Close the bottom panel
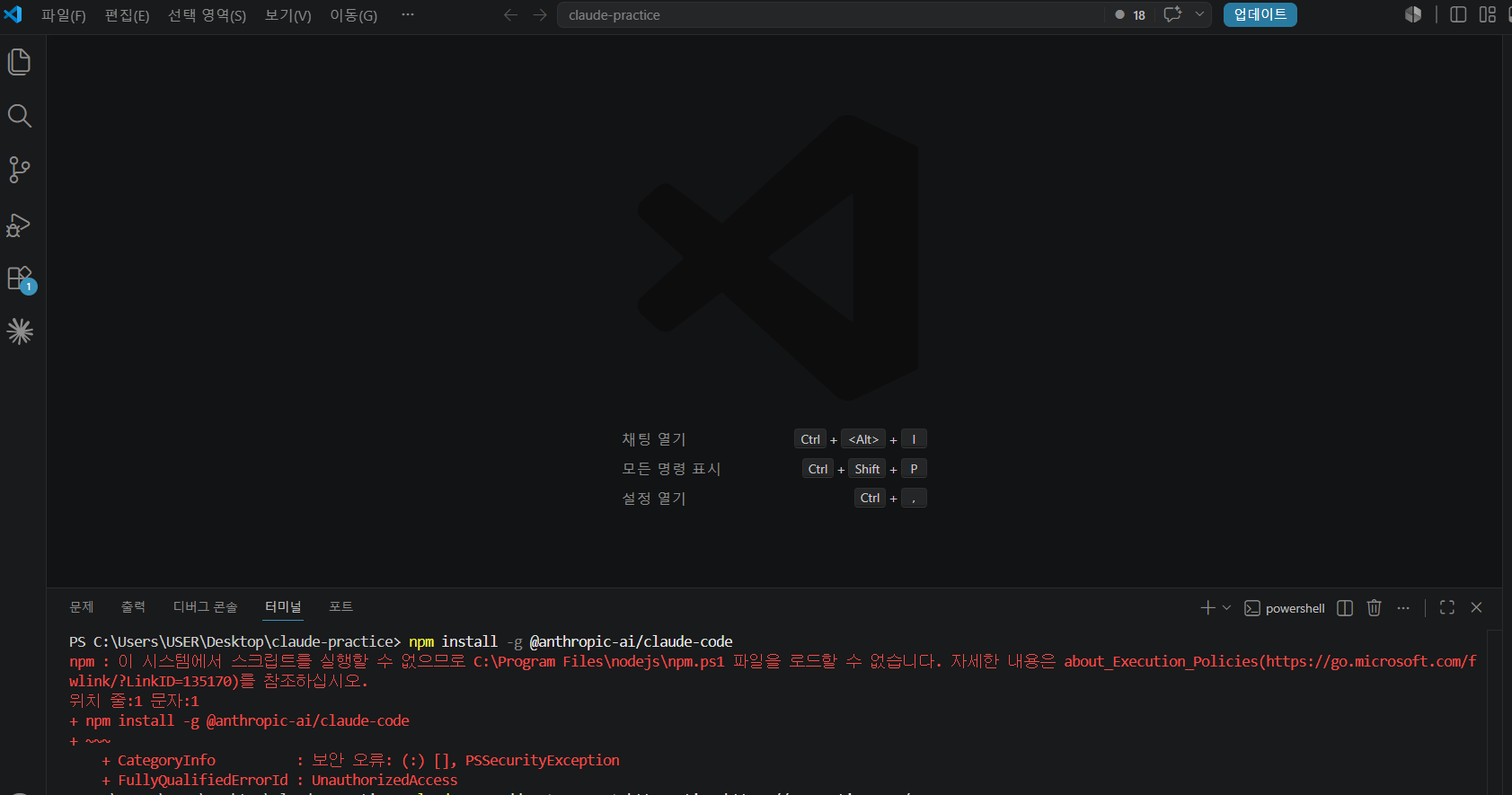Image resolution: width=1512 pixels, height=795 pixels. [1476, 608]
